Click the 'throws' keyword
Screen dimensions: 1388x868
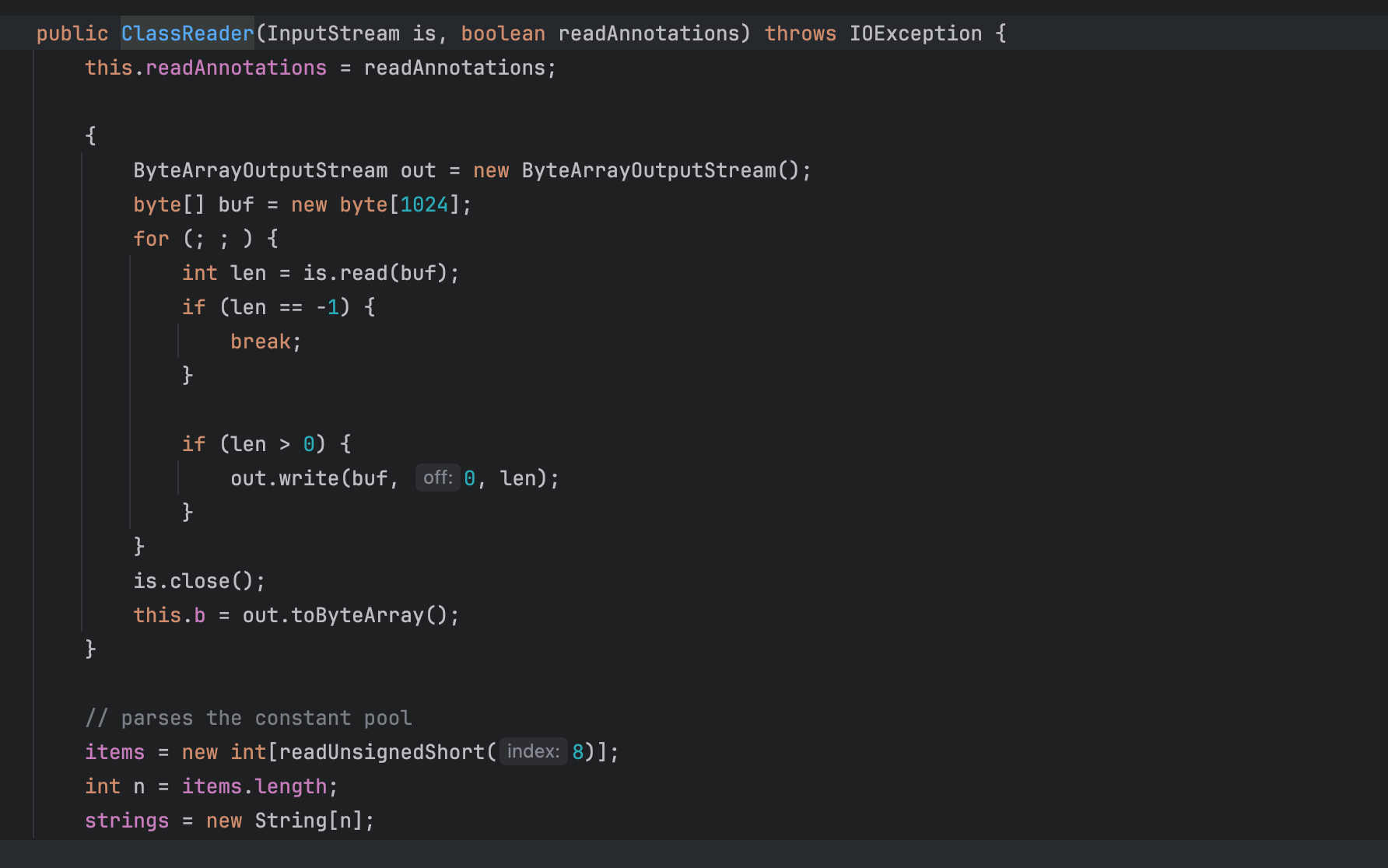coord(800,33)
